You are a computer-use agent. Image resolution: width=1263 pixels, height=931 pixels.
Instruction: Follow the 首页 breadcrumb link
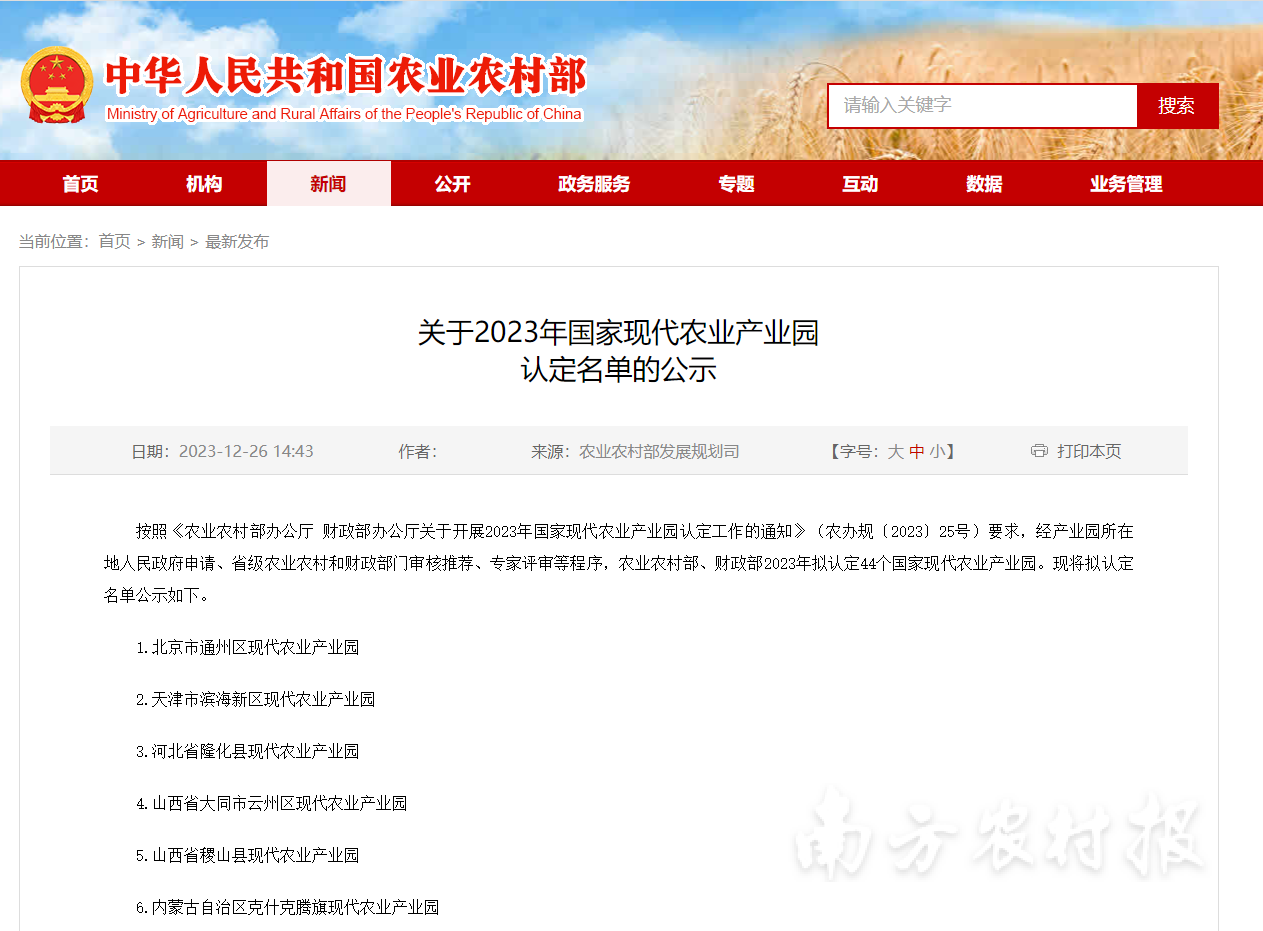point(114,242)
